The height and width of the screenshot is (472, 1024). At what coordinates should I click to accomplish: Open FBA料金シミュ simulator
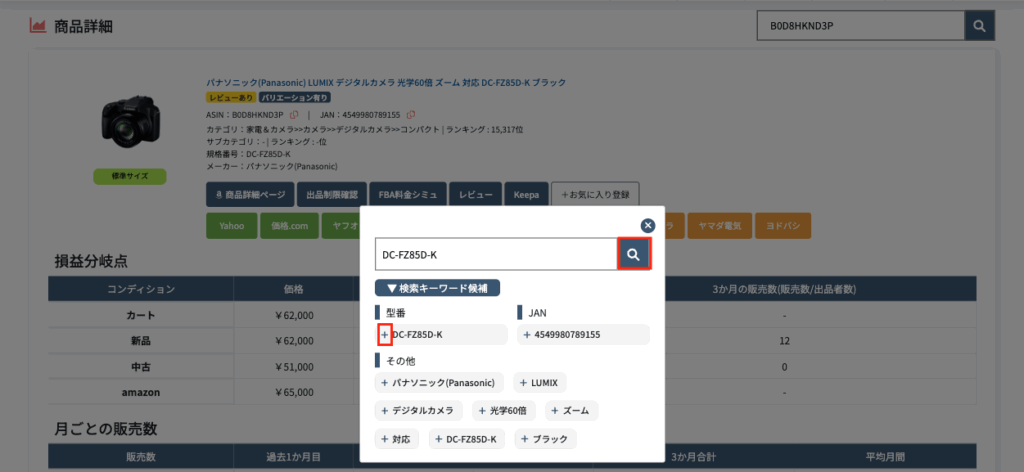coord(408,195)
